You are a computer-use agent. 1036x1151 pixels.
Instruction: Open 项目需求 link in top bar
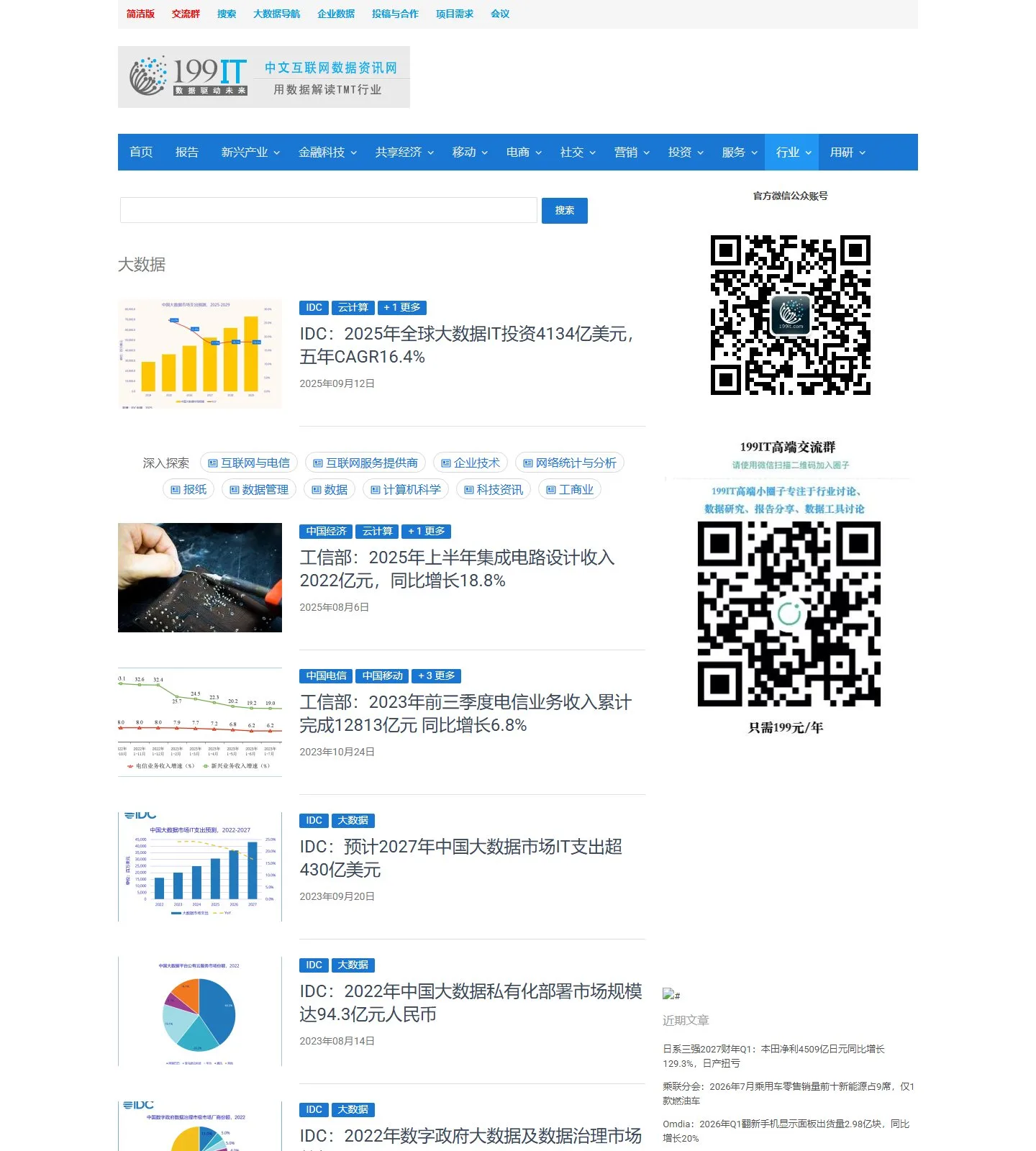455,14
